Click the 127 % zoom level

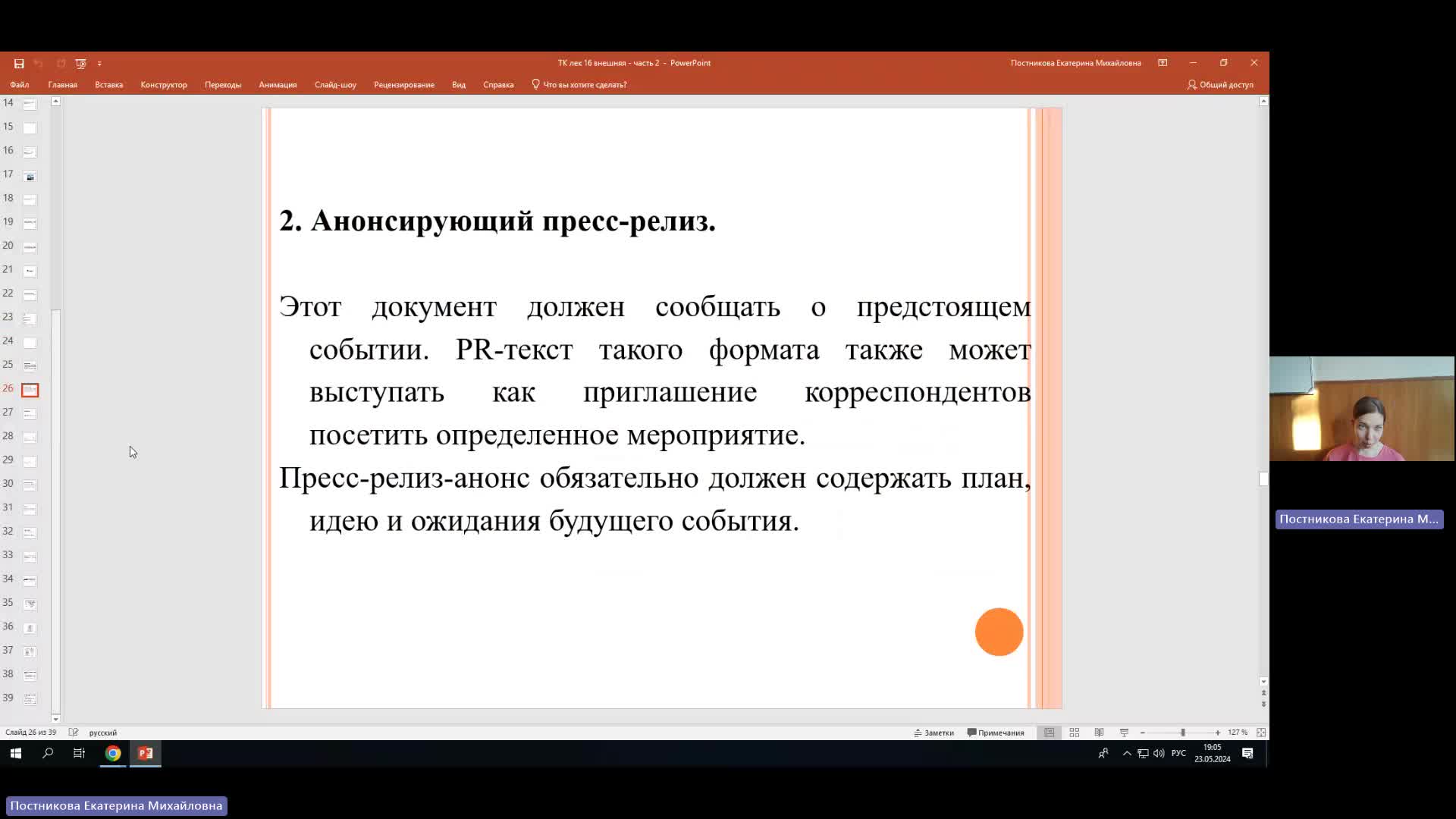tap(1238, 733)
